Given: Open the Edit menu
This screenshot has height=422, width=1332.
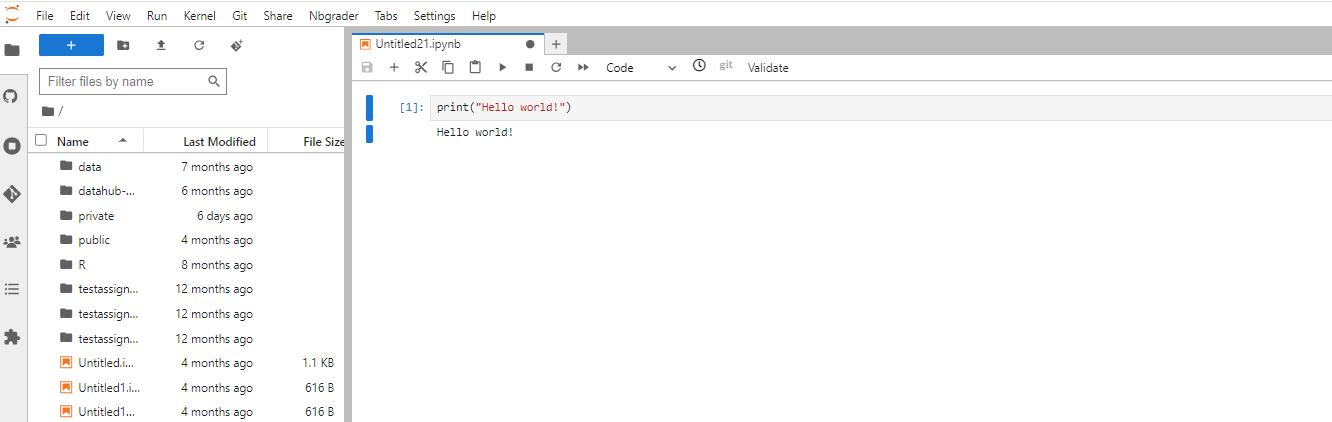Looking at the screenshot, I should (x=80, y=16).
